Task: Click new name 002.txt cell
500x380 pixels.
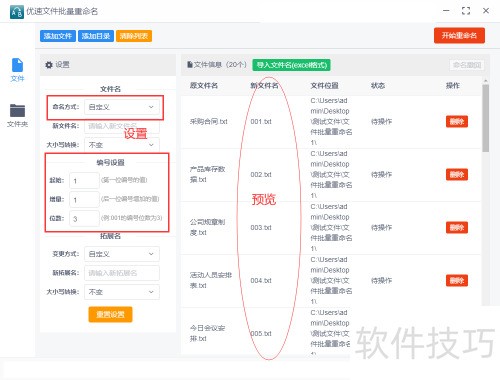Action: coord(261,174)
